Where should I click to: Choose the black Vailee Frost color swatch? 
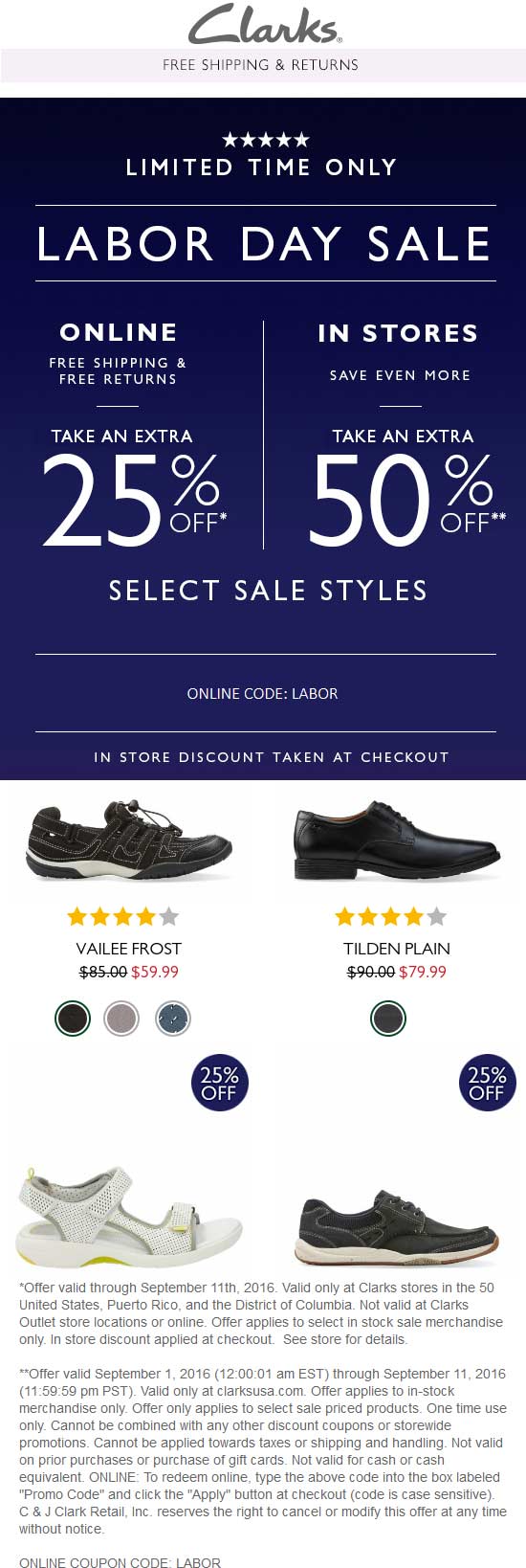[x=73, y=1019]
